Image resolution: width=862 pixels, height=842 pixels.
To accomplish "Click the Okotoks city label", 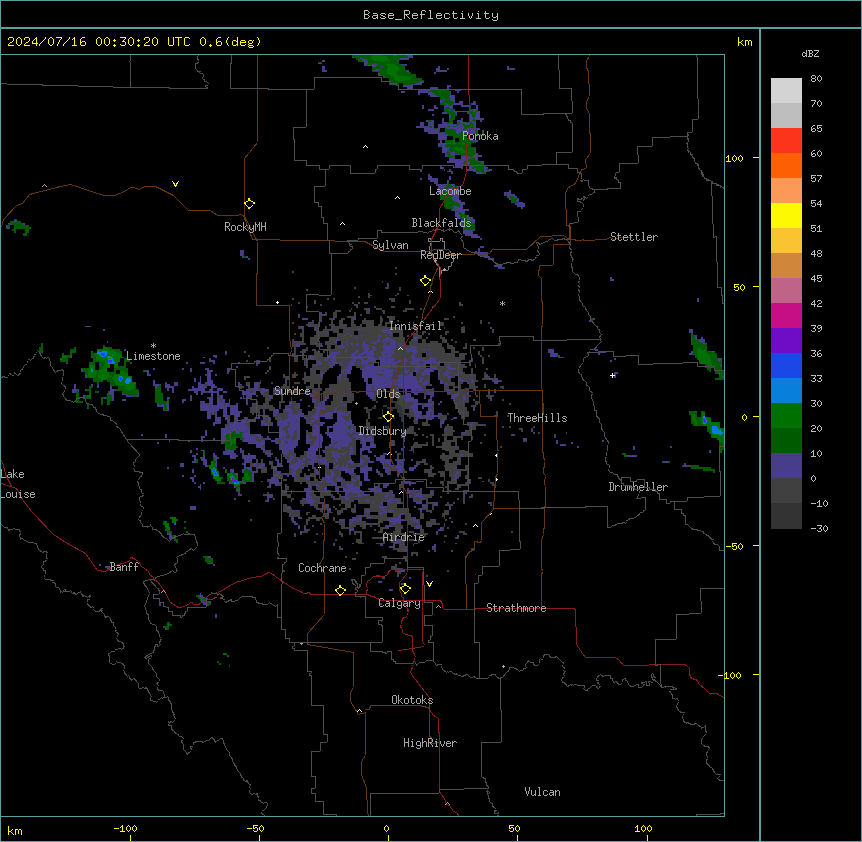I will pyautogui.click(x=412, y=700).
